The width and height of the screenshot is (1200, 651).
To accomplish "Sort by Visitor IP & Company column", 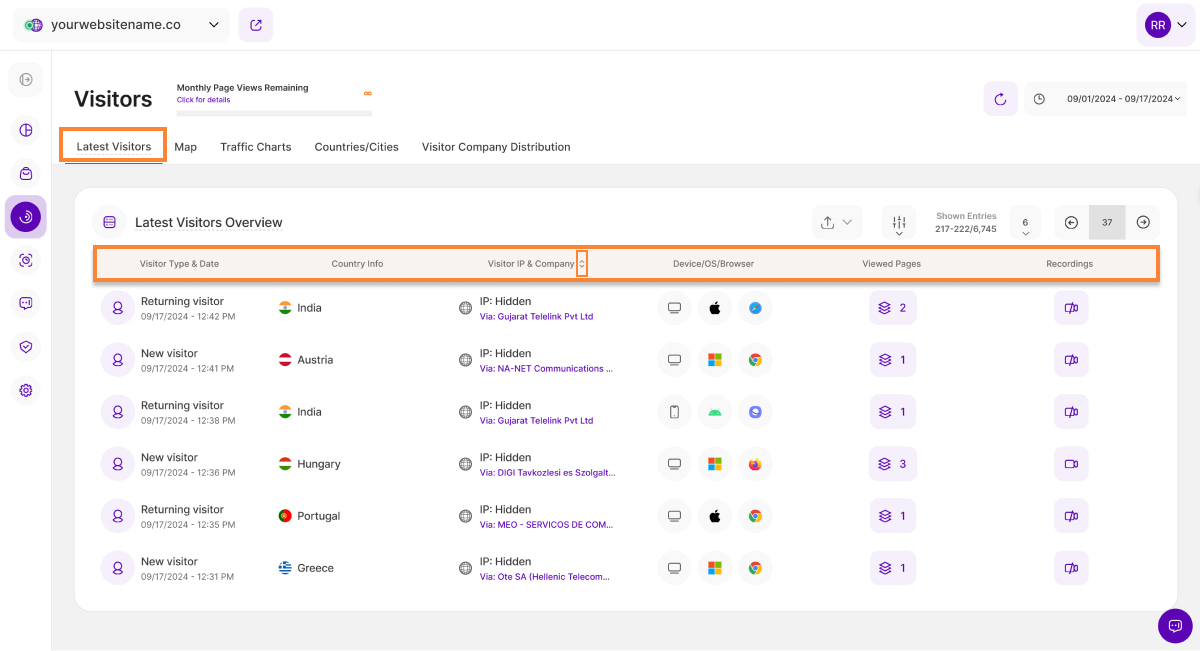I will (x=582, y=264).
